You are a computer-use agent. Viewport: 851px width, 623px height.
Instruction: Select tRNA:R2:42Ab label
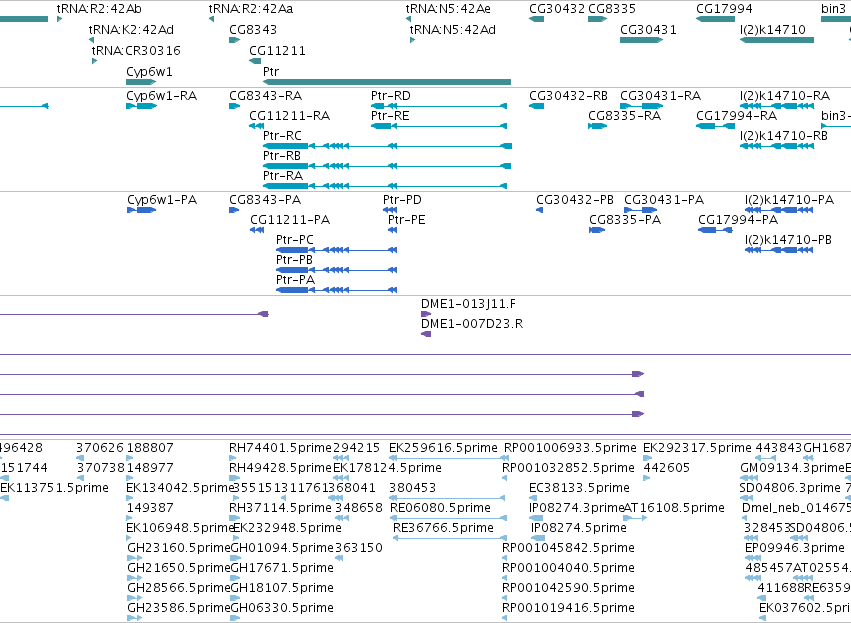coord(99,9)
